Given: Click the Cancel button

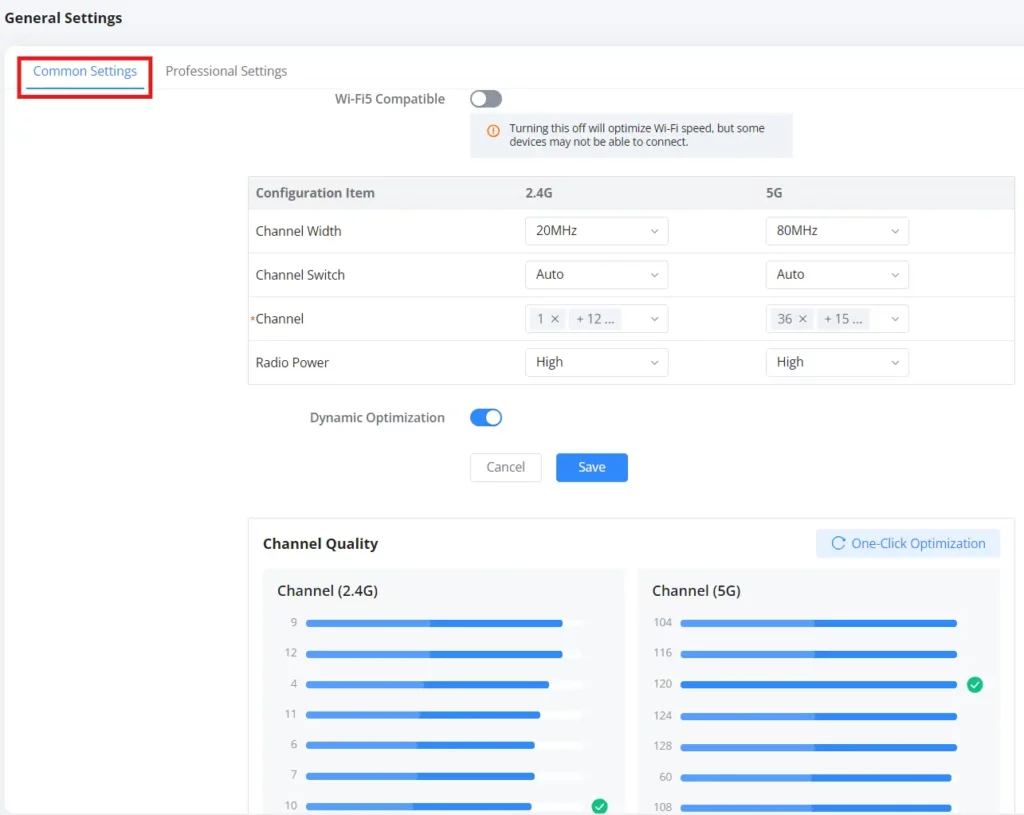Looking at the screenshot, I should [505, 468].
